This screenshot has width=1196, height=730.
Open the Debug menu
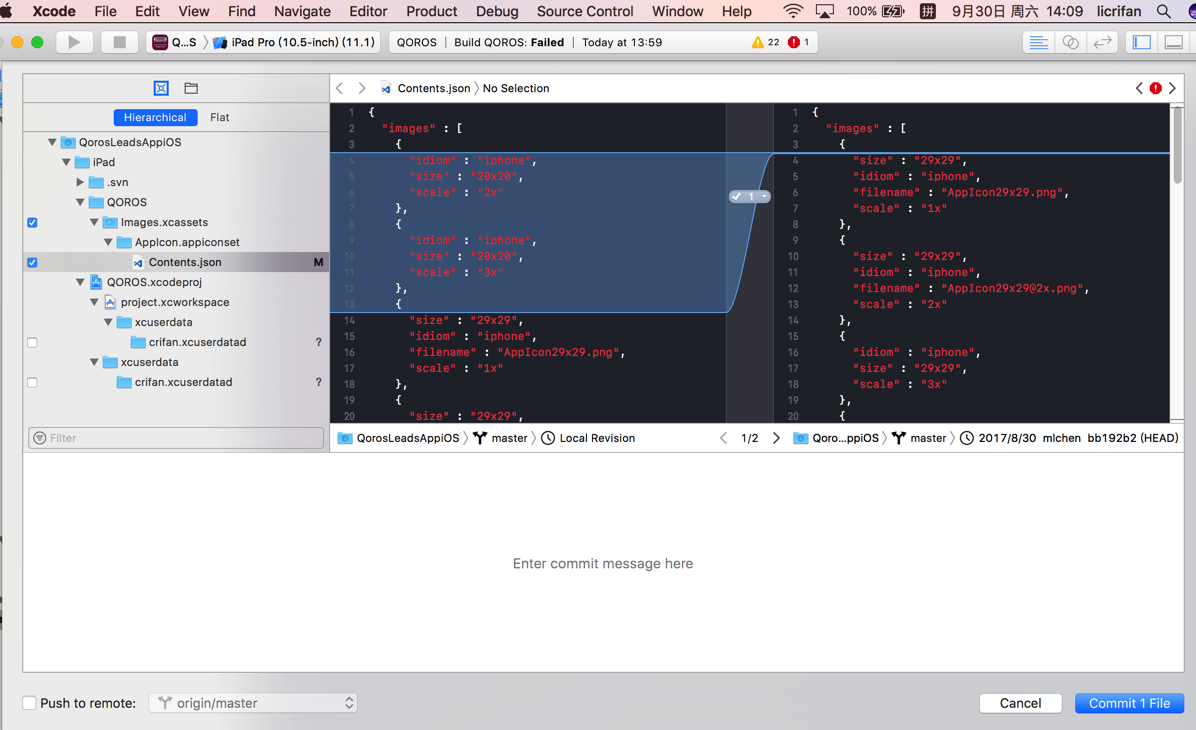[x=497, y=11]
